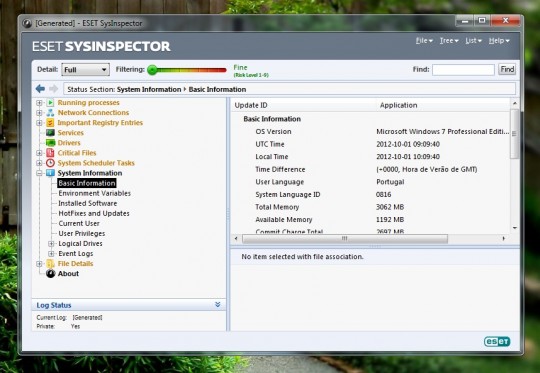Expand the Network Connections node
The width and height of the screenshot is (540, 373).
pyautogui.click(x=39, y=113)
